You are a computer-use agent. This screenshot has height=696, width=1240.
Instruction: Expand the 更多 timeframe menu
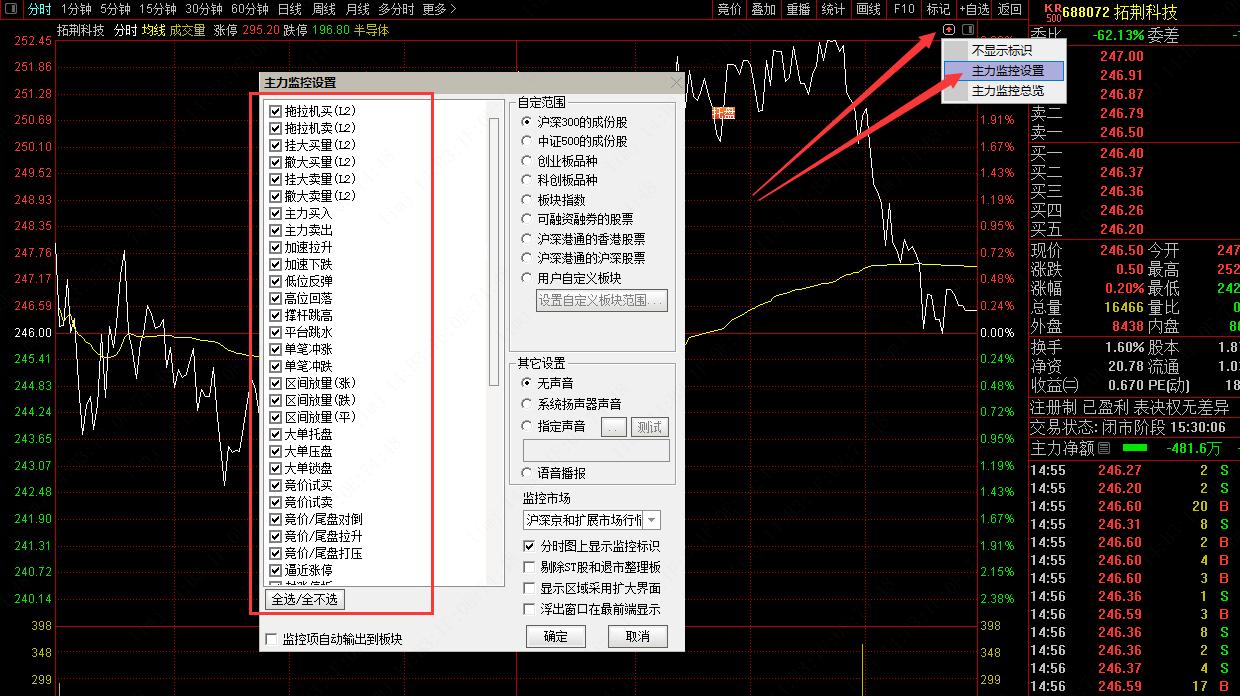pos(439,9)
